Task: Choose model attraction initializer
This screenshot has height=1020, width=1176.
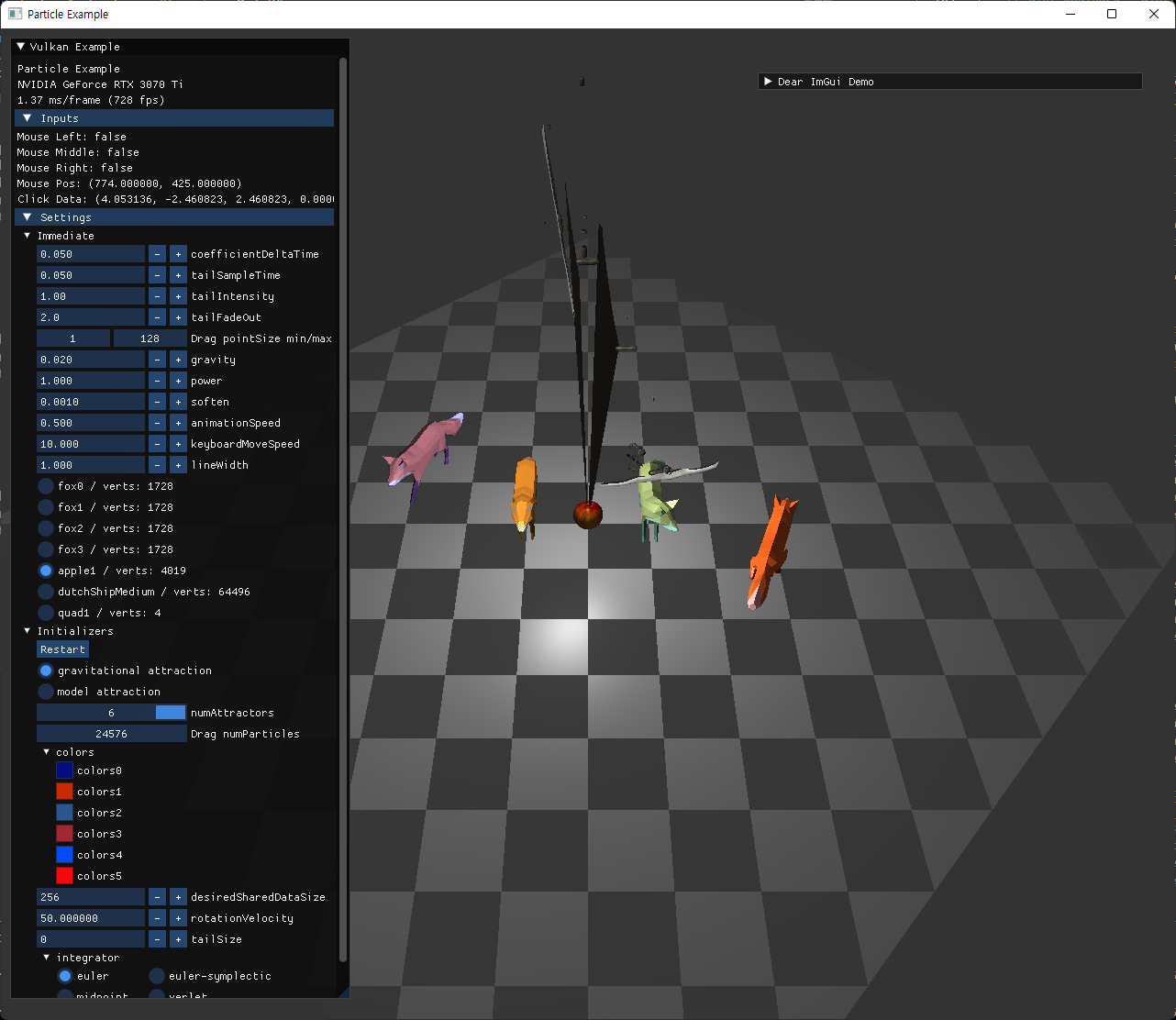Action: 46,692
